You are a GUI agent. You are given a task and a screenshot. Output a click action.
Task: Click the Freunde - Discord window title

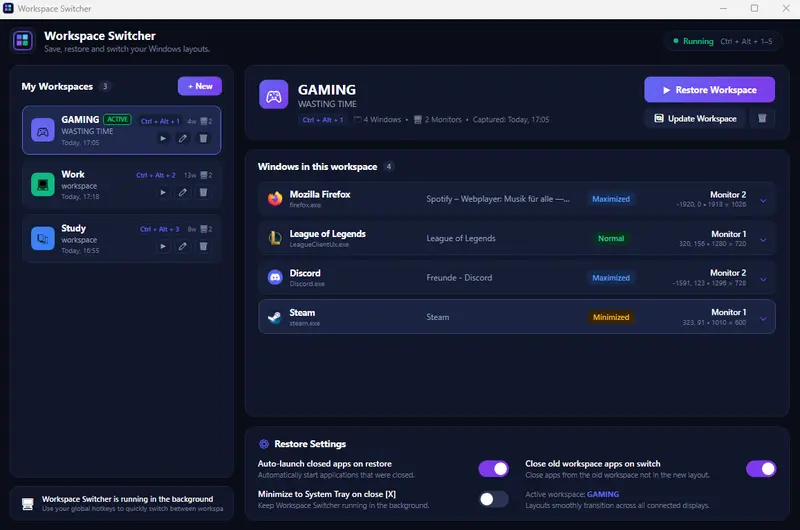(459, 277)
